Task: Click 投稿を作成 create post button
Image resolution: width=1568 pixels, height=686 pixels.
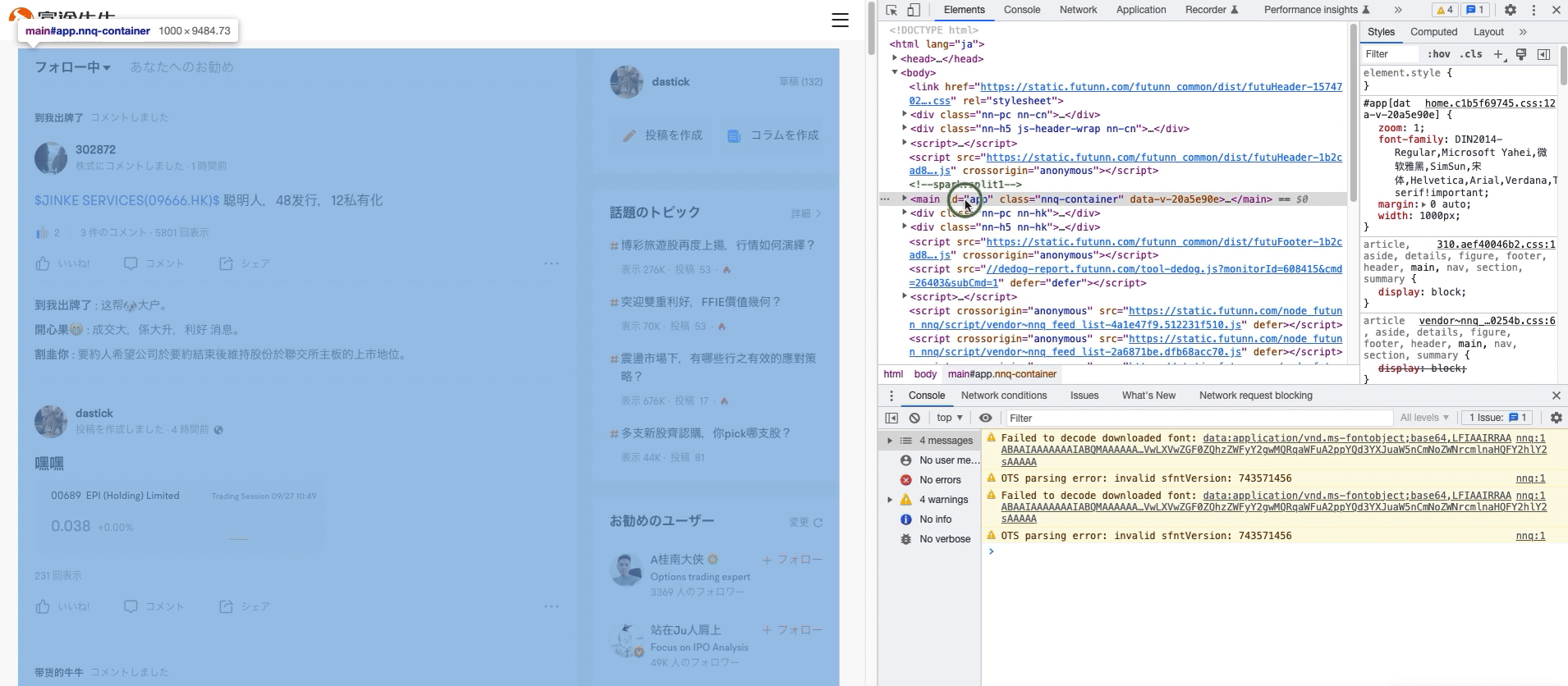Action: pyautogui.click(x=663, y=135)
